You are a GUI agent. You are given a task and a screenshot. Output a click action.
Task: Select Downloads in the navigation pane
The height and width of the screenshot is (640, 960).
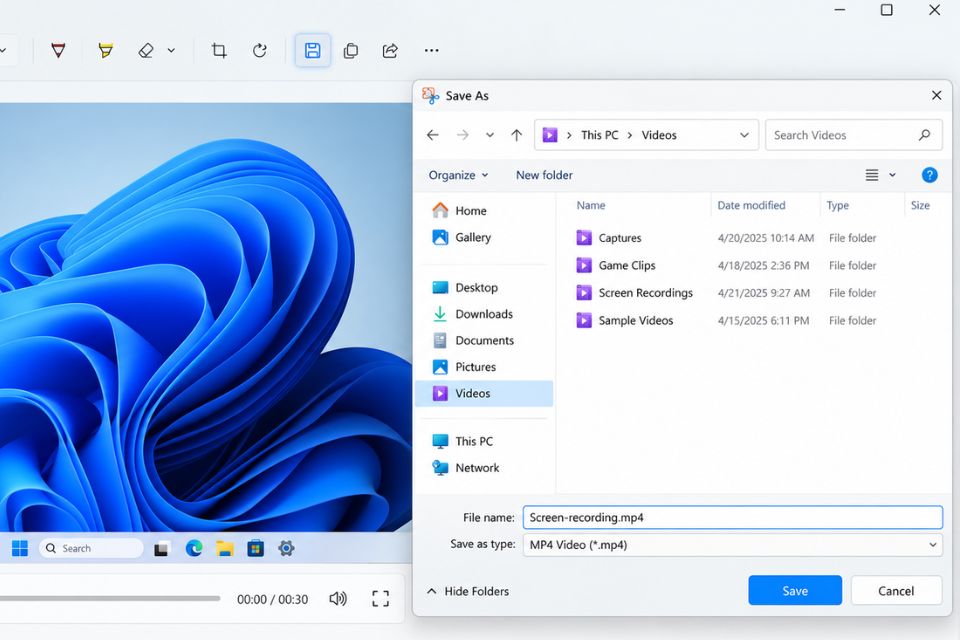pyautogui.click(x=484, y=314)
